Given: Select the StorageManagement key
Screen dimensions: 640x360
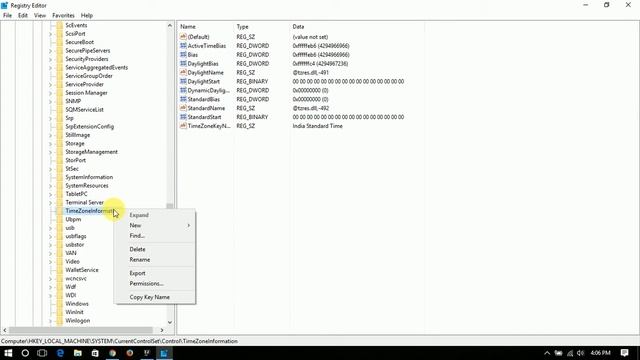Looking at the screenshot, I should coord(91,152).
